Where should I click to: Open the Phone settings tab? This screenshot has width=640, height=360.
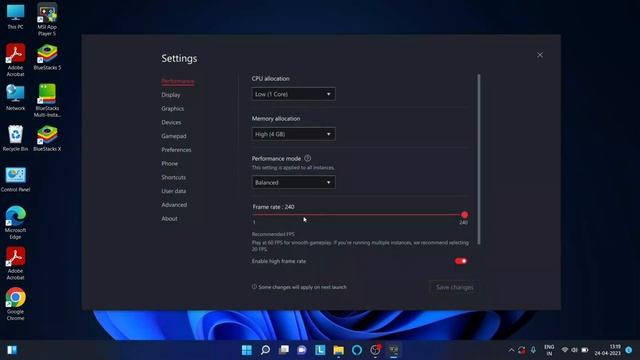point(169,164)
